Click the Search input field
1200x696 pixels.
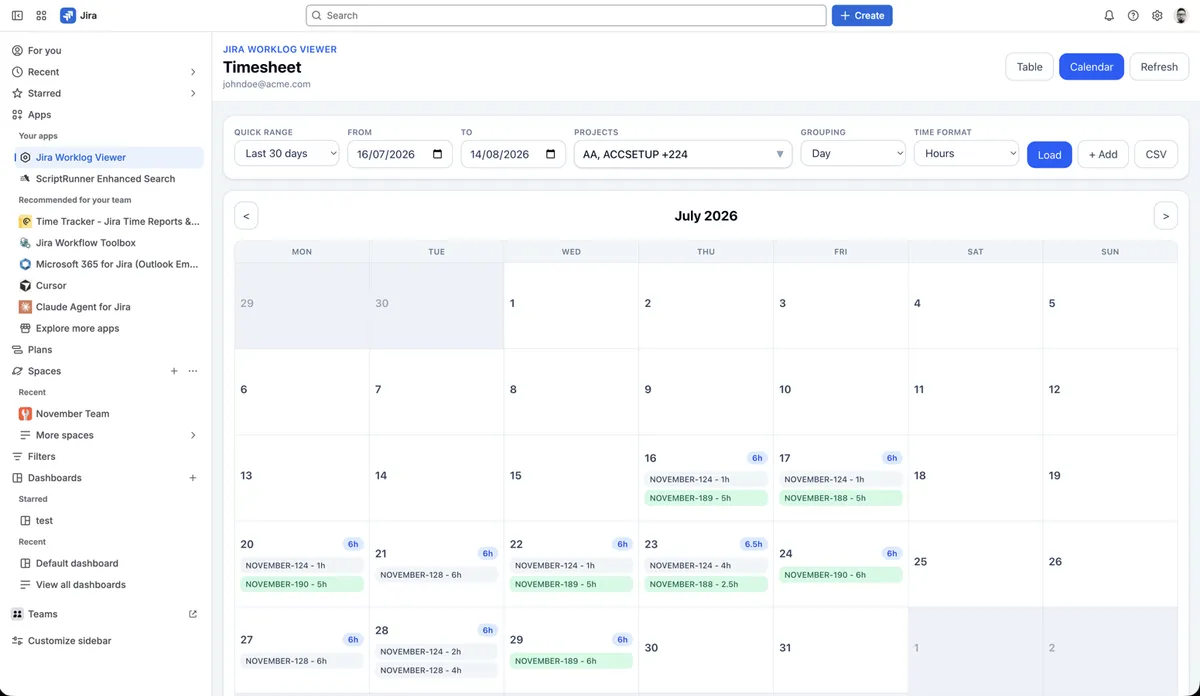point(566,16)
